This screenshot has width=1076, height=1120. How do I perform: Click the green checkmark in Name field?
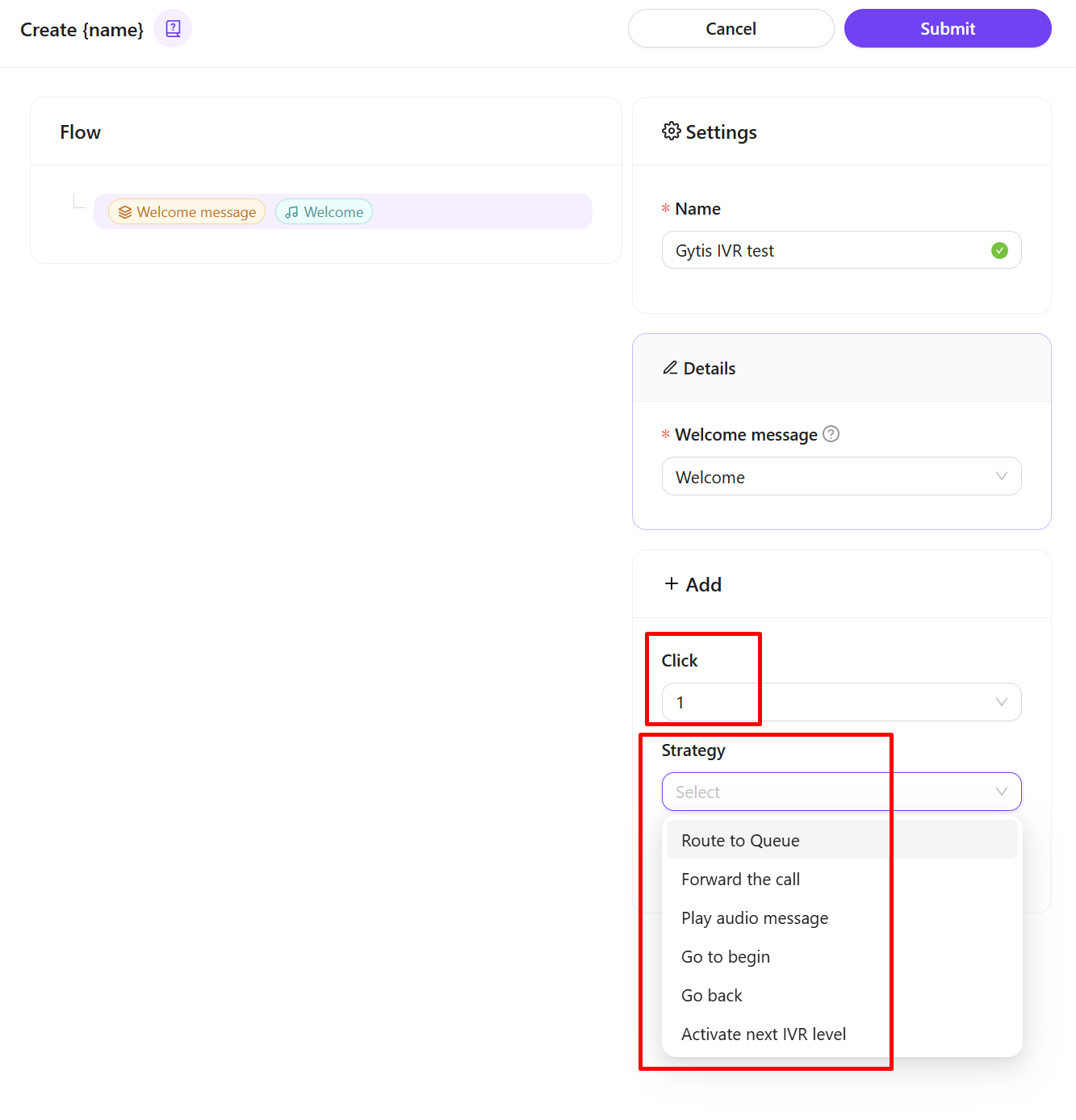pos(999,251)
